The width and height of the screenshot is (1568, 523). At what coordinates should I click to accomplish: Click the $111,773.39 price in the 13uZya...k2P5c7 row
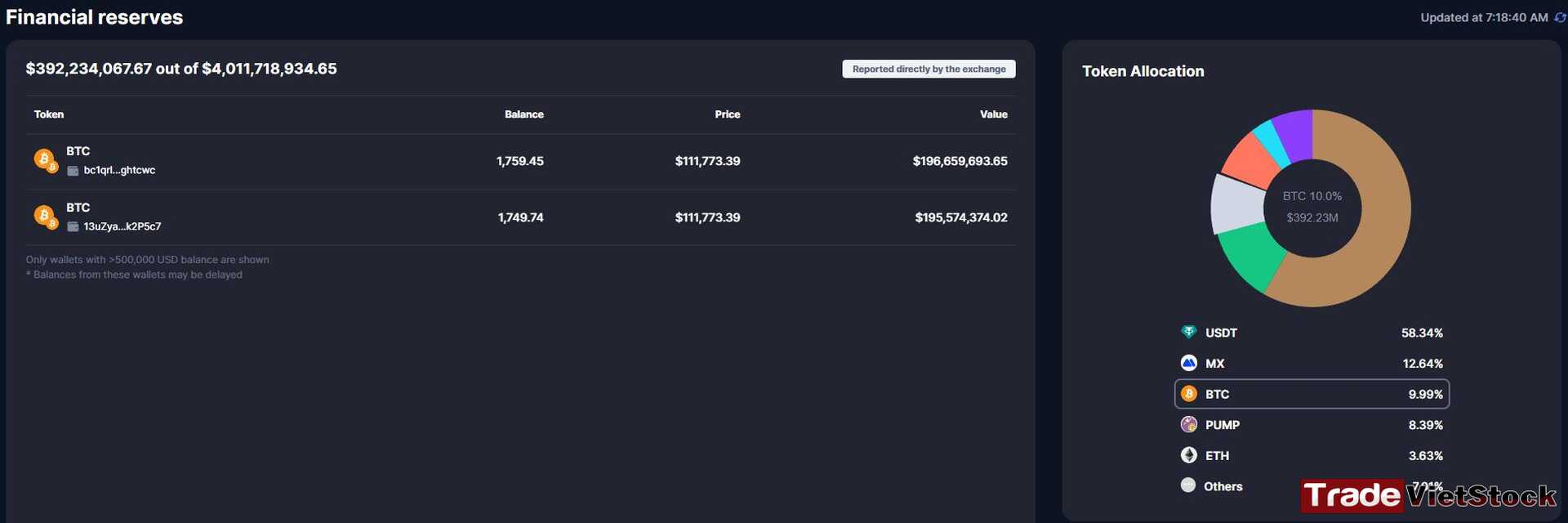click(707, 217)
